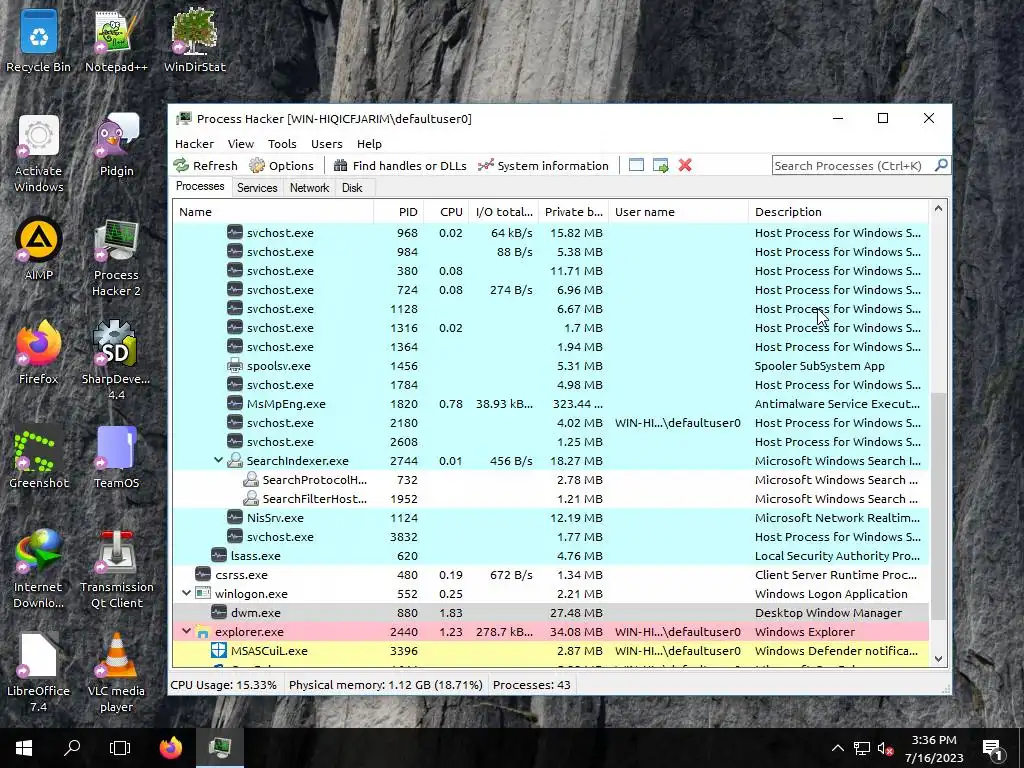Click the Windows Start button

tap(24, 748)
